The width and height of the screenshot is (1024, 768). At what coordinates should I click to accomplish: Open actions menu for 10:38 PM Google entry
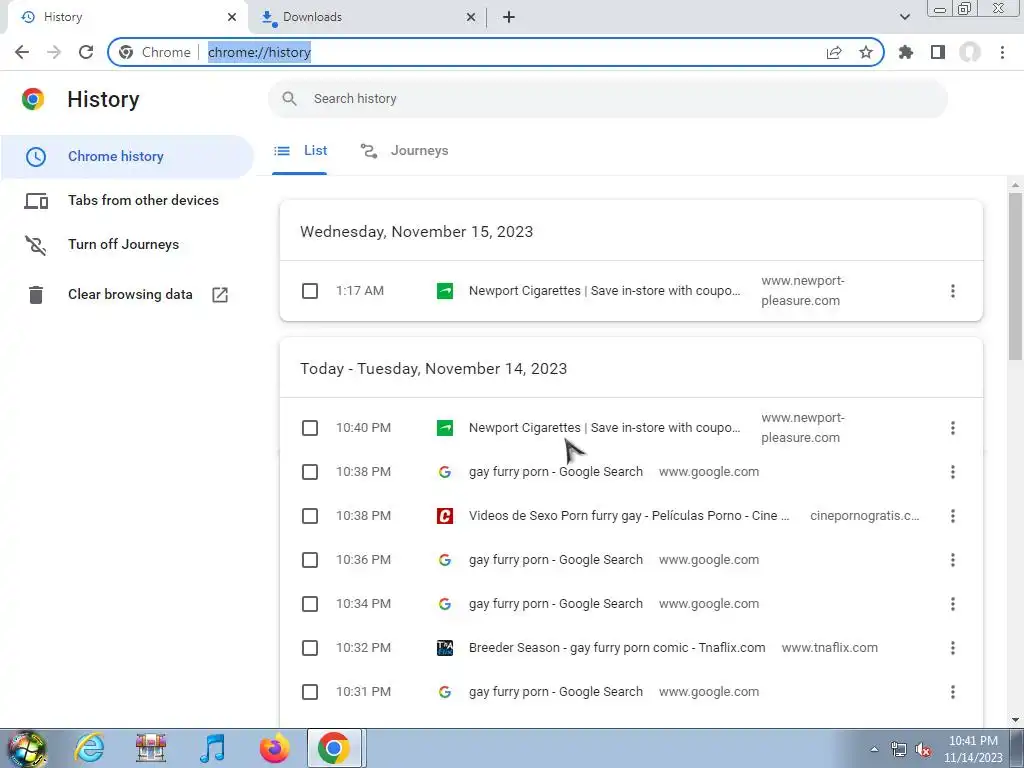[x=953, y=472]
